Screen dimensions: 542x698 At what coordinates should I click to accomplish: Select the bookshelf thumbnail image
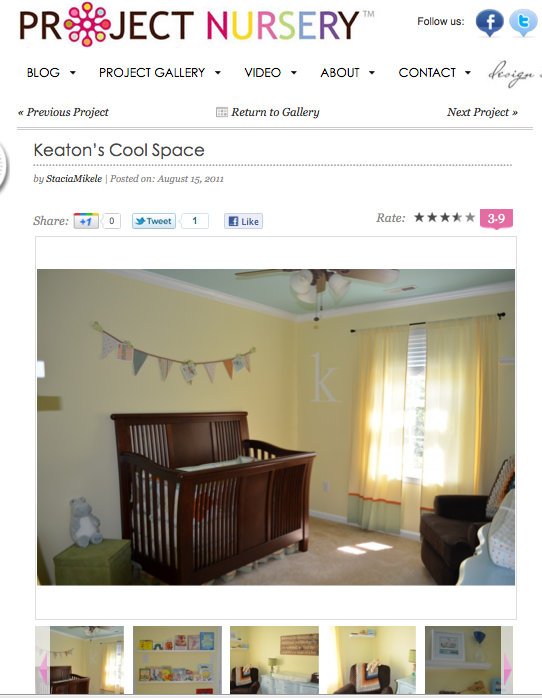tap(177, 660)
